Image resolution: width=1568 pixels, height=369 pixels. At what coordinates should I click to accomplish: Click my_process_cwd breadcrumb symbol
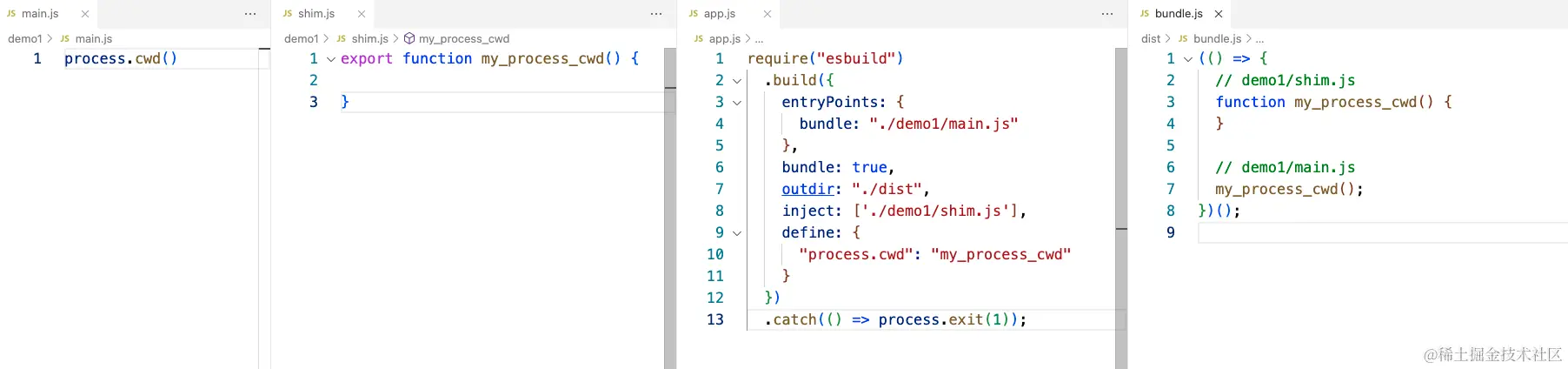point(464,39)
